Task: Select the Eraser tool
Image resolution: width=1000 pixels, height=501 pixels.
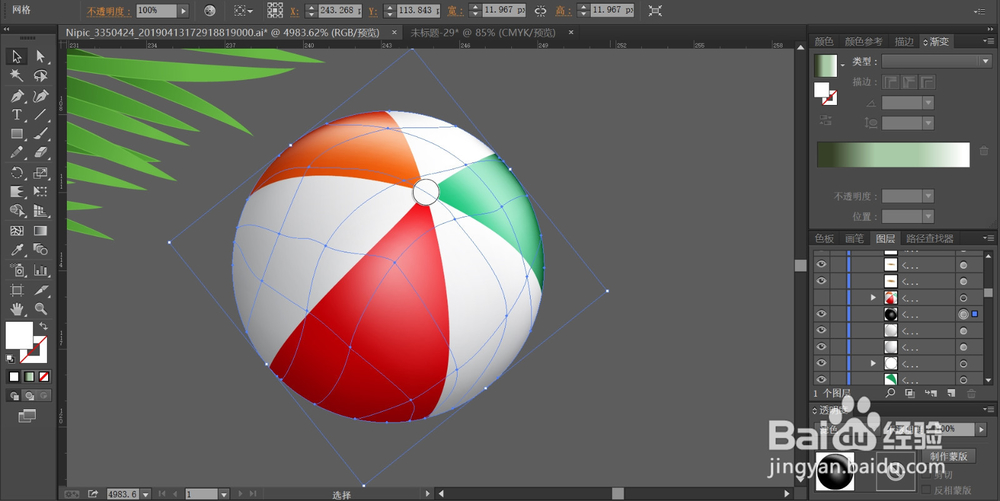Action: [x=41, y=153]
